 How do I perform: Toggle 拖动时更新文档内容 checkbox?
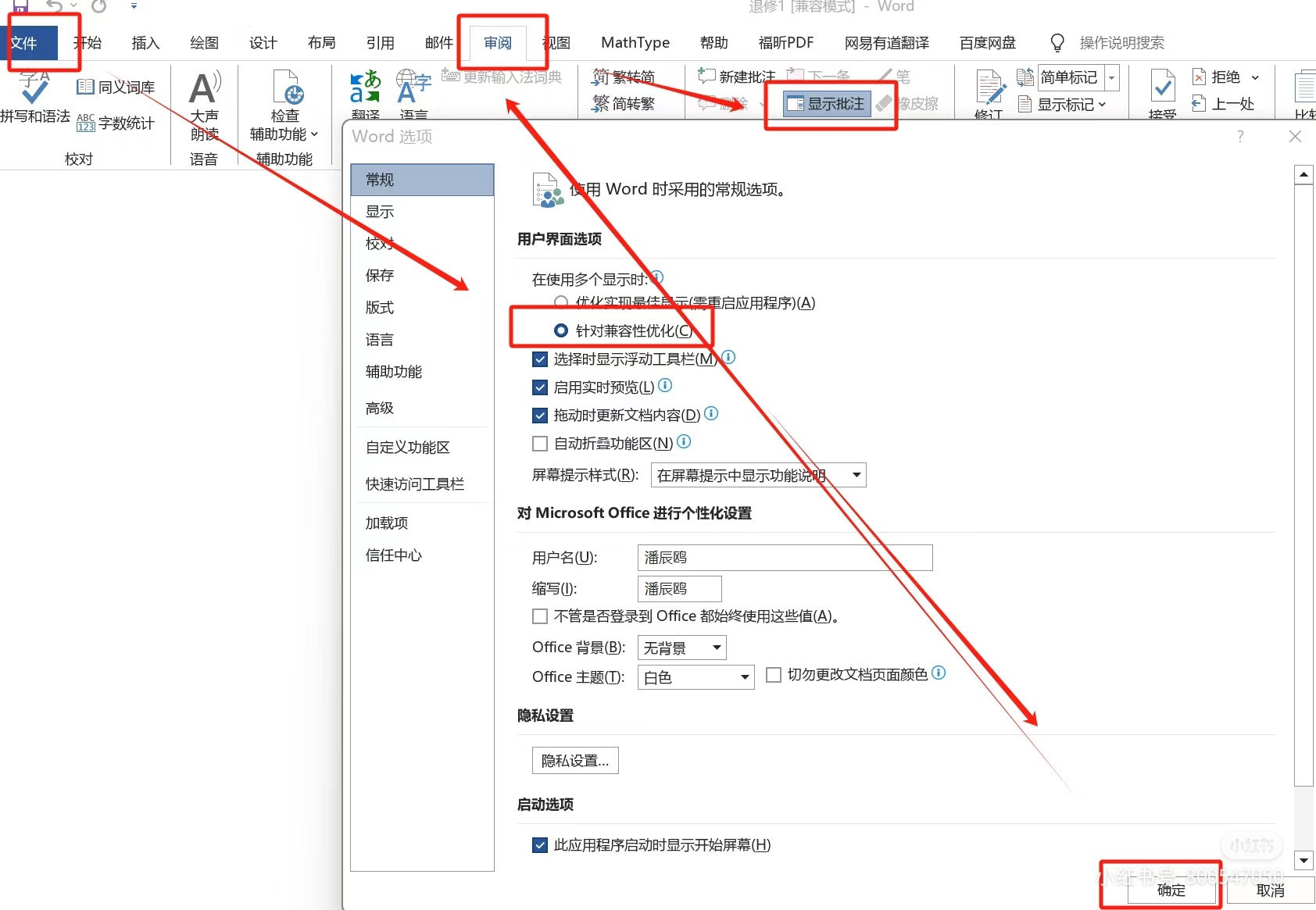pyautogui.click(x=540, y=416)
